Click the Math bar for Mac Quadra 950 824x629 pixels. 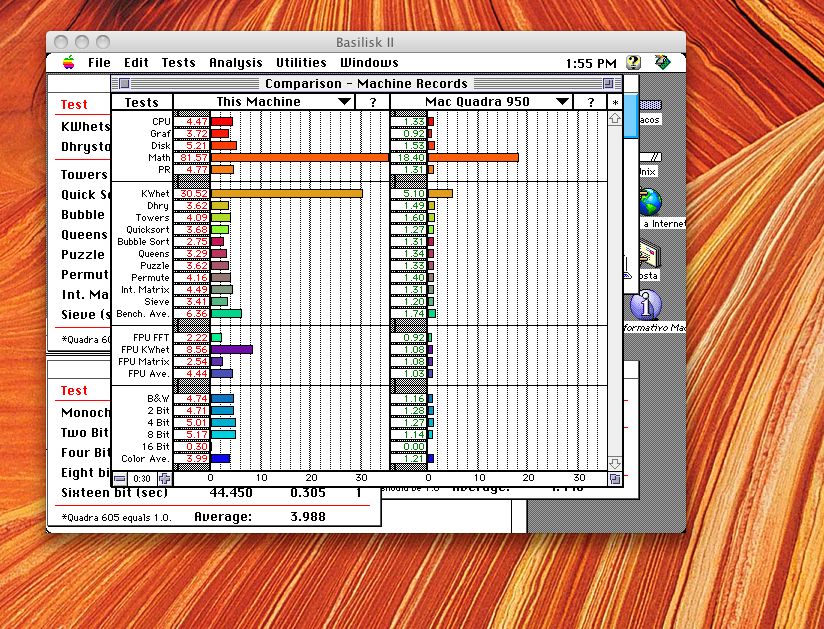point(473,158)
